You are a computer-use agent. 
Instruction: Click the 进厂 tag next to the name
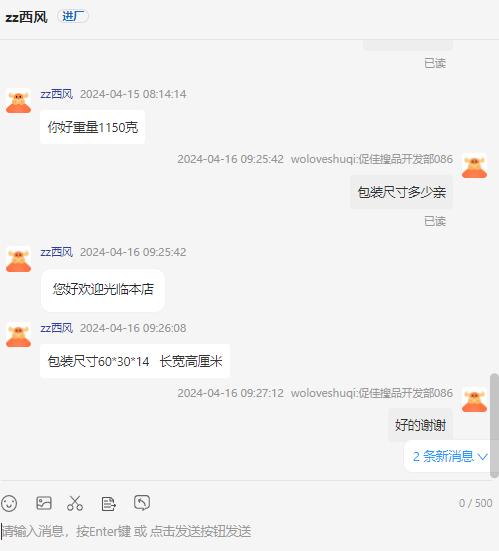pyautogui.click(x=73, y=16)
